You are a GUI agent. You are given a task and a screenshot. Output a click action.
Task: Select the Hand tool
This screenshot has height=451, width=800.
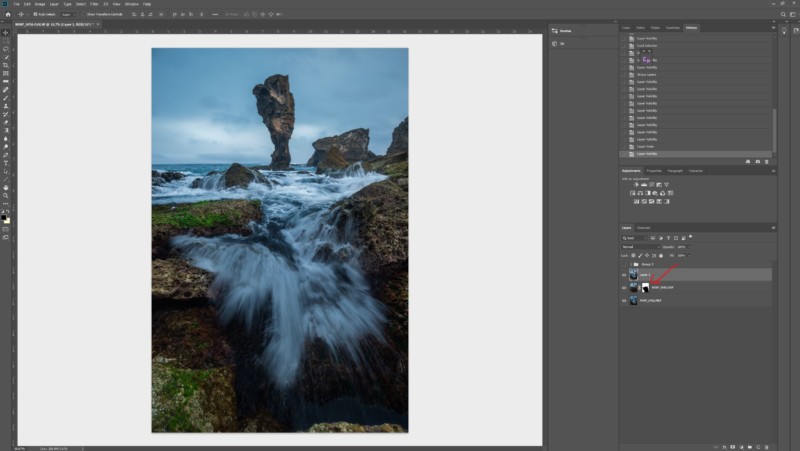(x=6, y=188)
